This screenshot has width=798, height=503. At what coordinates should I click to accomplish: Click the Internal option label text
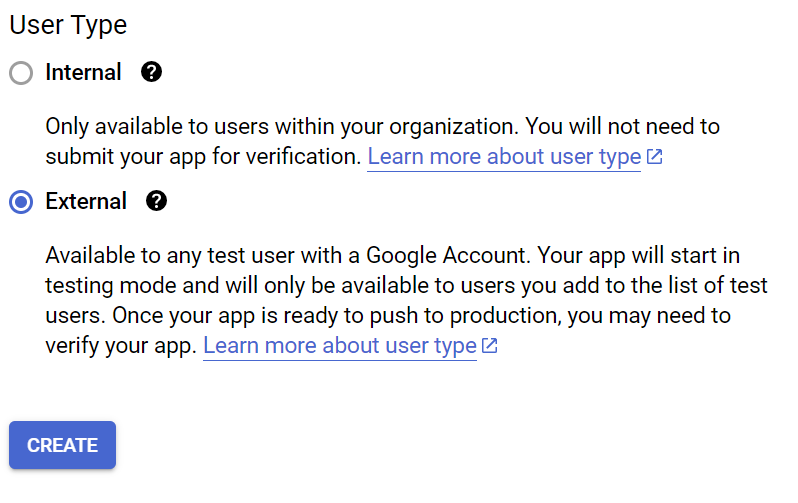(83, 73)
